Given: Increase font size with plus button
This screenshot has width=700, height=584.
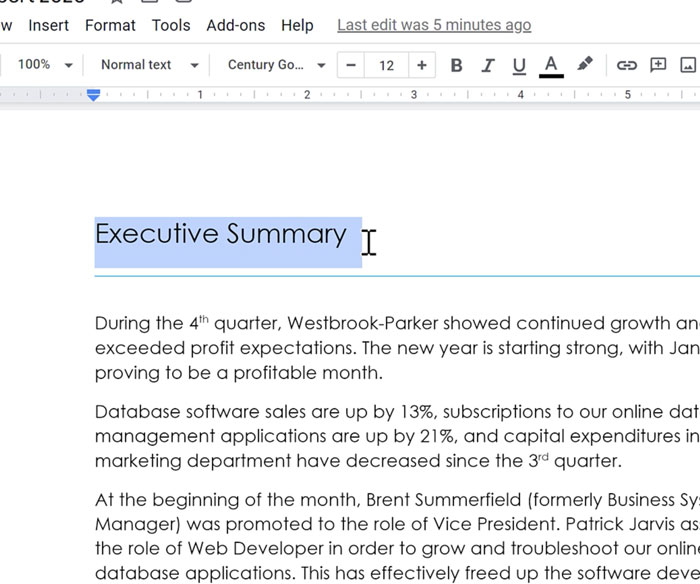Looking at the screenshot, I should [421, 65].
